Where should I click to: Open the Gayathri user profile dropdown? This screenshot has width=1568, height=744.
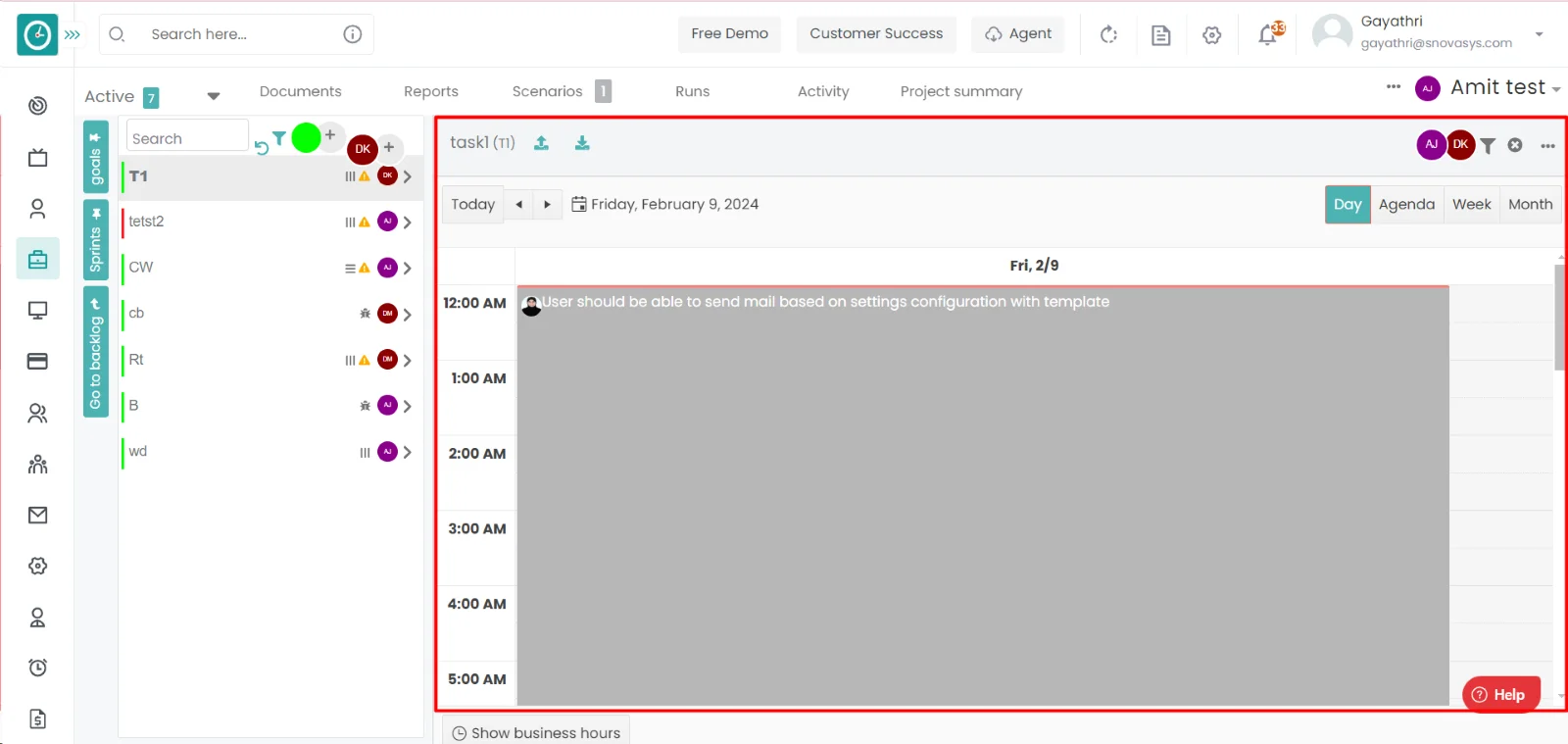[x=1539, y=33]
